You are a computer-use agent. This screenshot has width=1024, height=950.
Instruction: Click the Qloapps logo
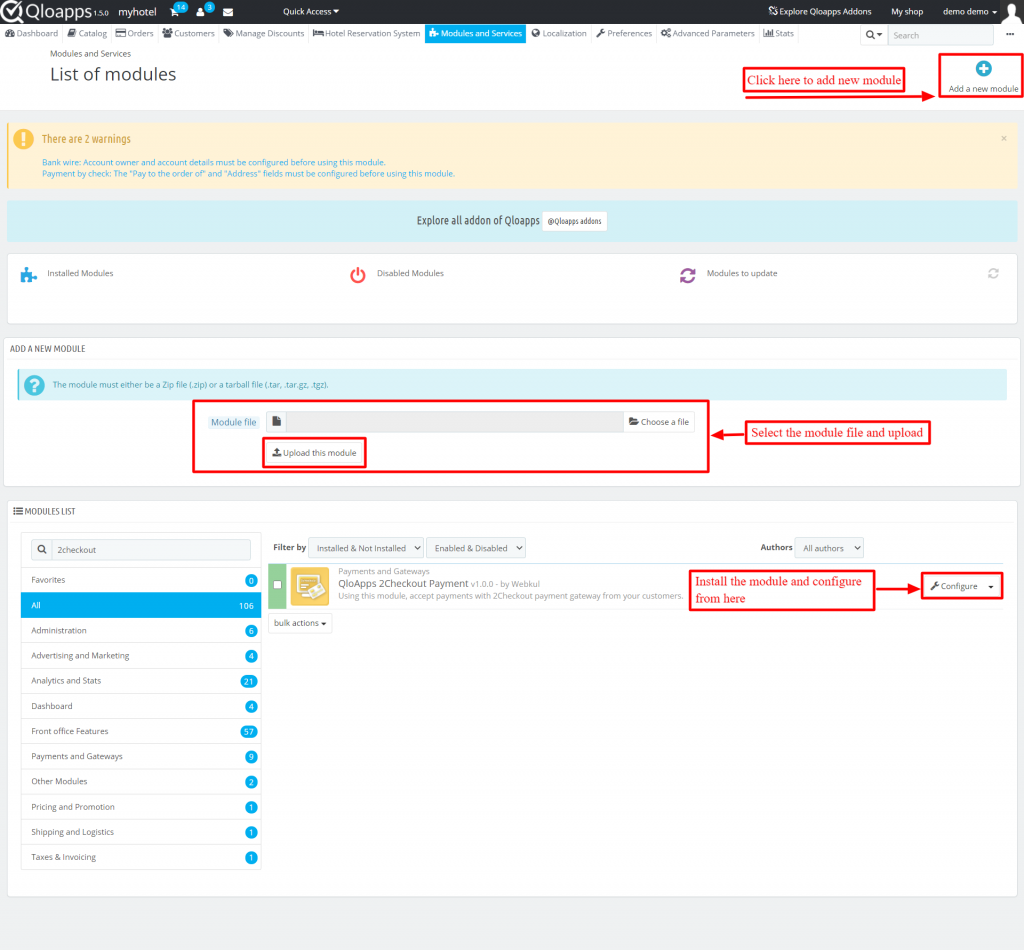tap(55, 11)
